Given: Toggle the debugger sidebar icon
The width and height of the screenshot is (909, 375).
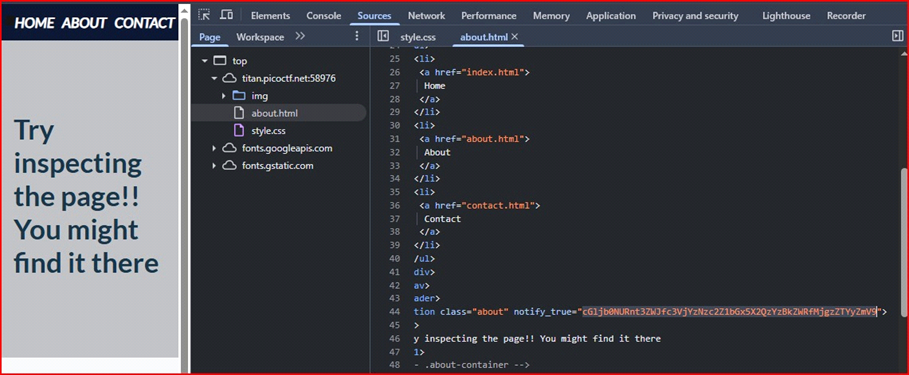Looking at the screenshot, I should click(x=898, y=37).
